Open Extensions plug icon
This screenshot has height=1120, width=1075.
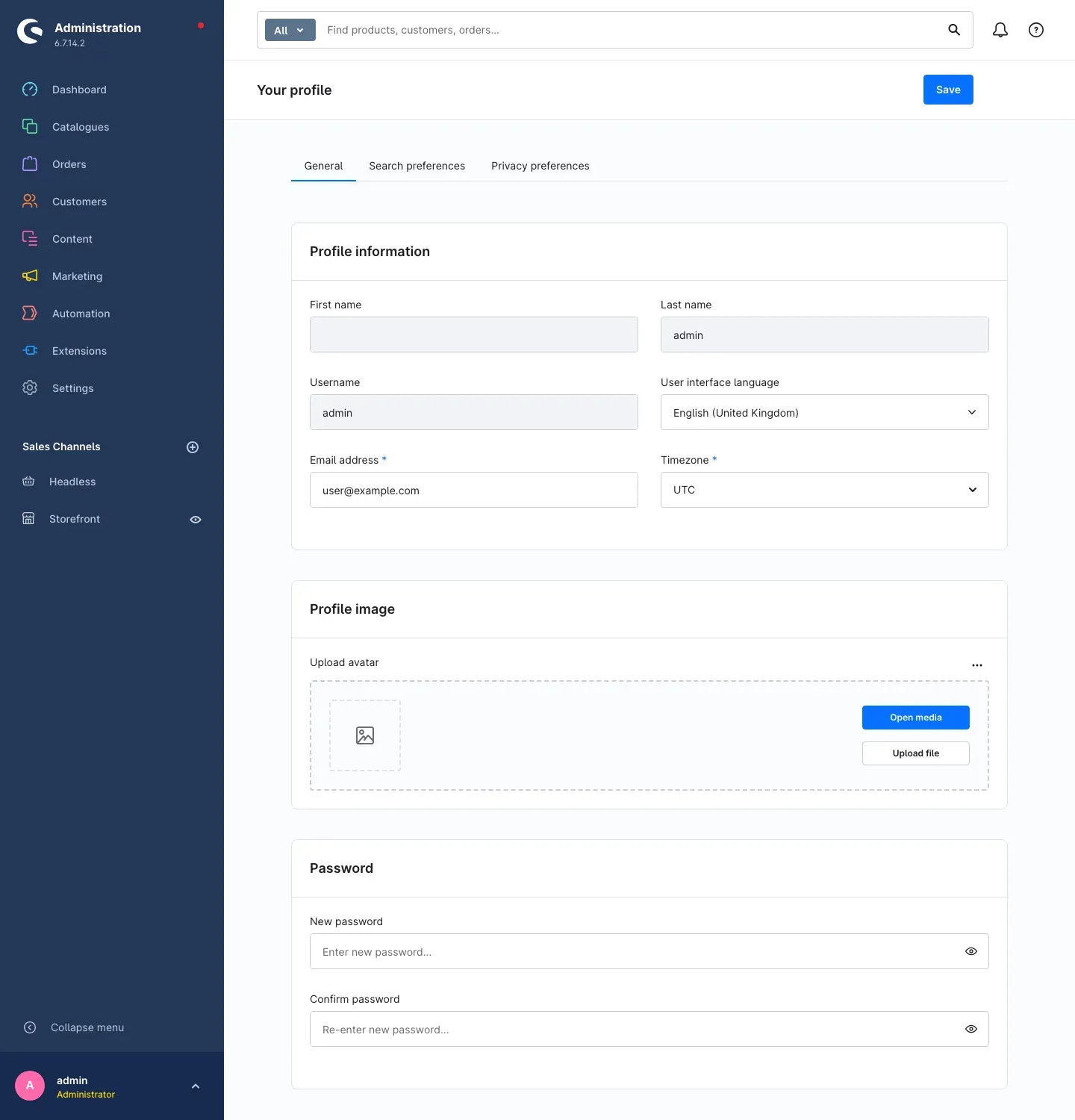(x=30, y=351)
